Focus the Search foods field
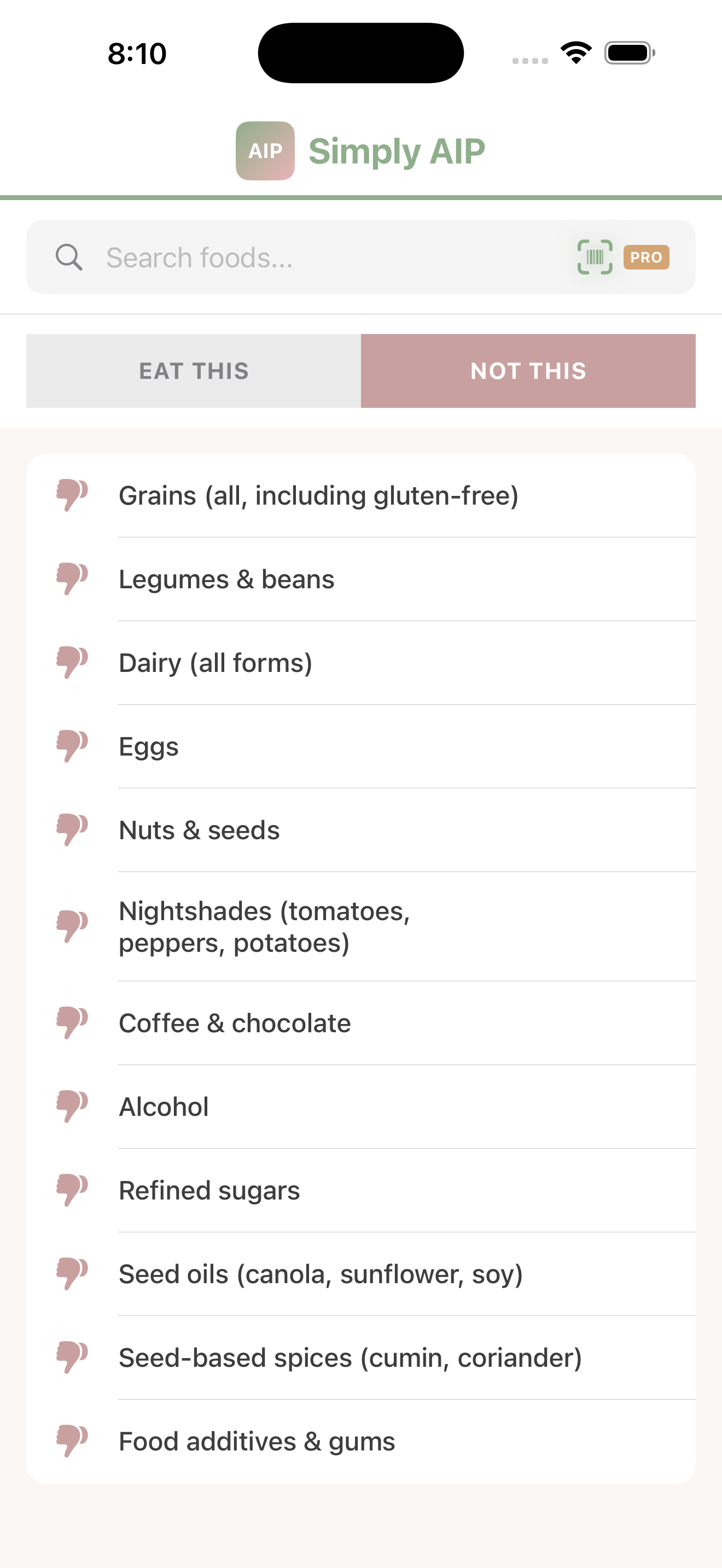The width and height of the screenshot is (722, 1568). click(329, 257)
